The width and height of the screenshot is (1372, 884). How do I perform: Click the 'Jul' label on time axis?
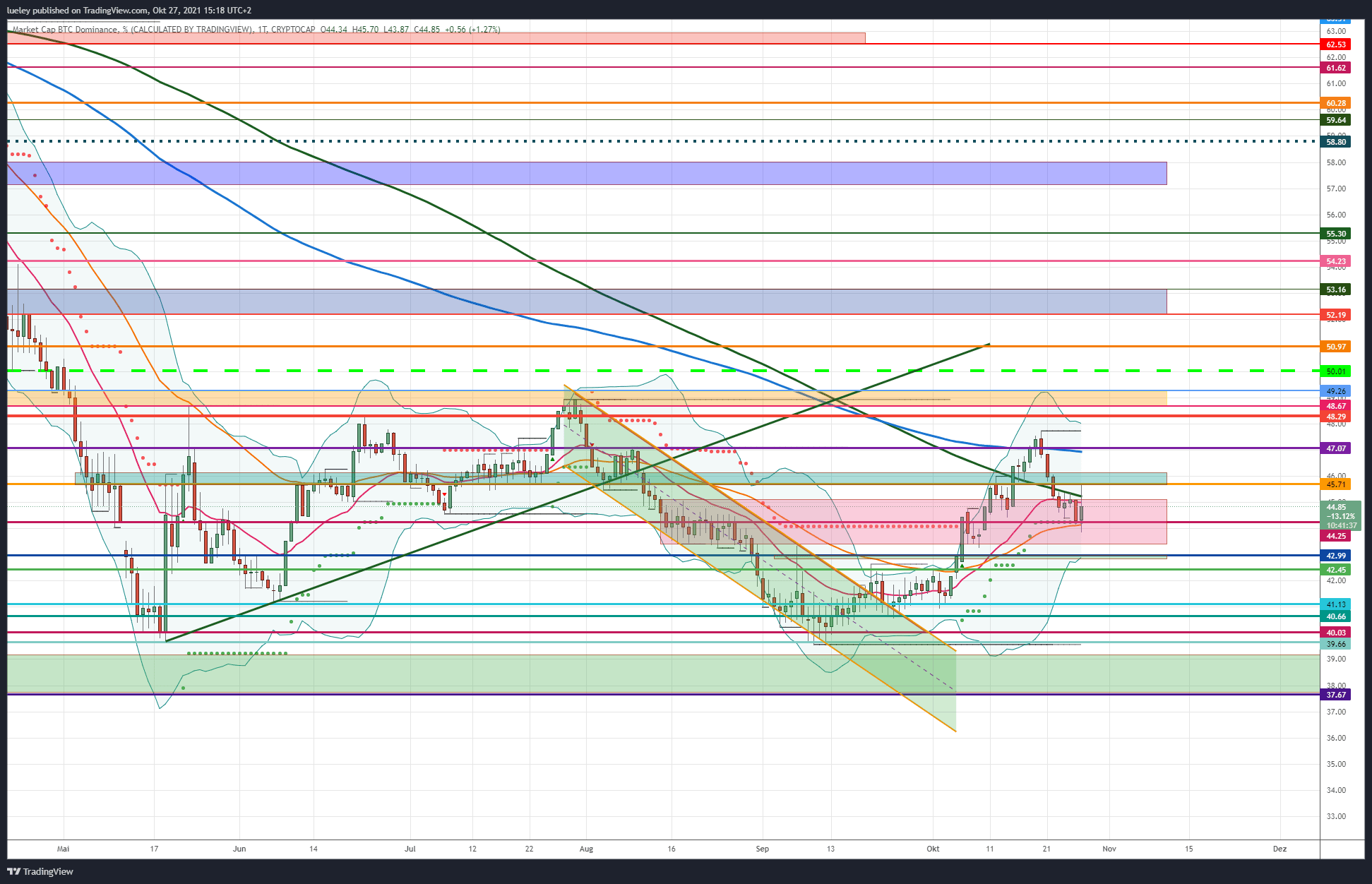click(x=410, y=849)
